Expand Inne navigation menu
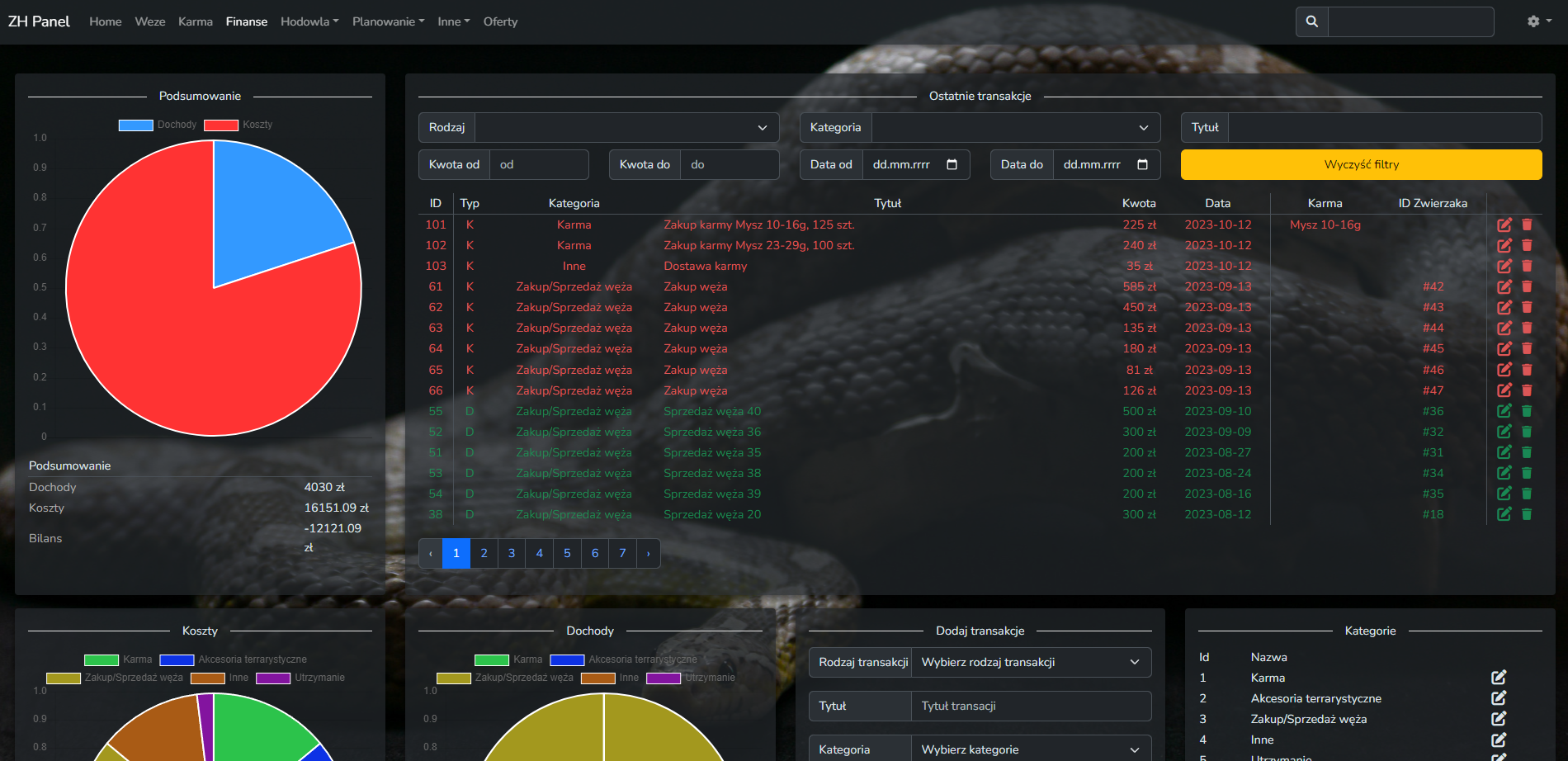The width and height of the screenshot is (1568, 761). point(453,21)
